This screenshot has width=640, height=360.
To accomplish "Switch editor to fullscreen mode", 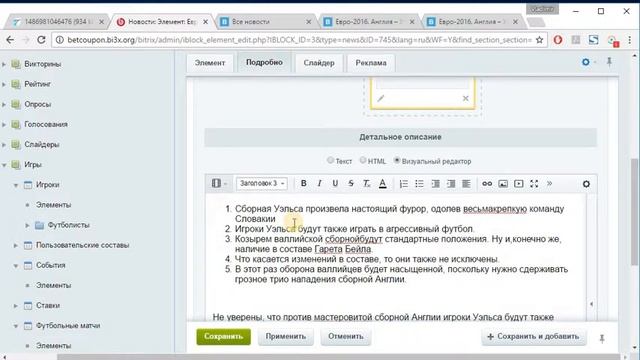I will (x=534, y=184).
